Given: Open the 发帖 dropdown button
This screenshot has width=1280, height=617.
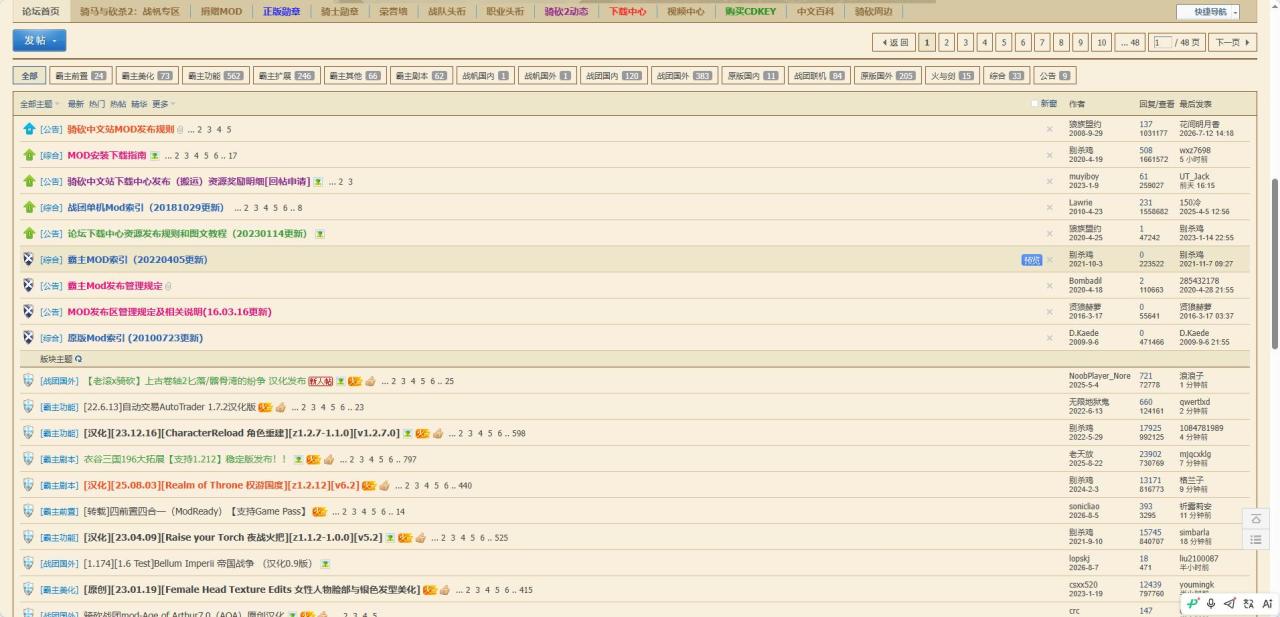Looking at the screenshot, I should [39, 40].
